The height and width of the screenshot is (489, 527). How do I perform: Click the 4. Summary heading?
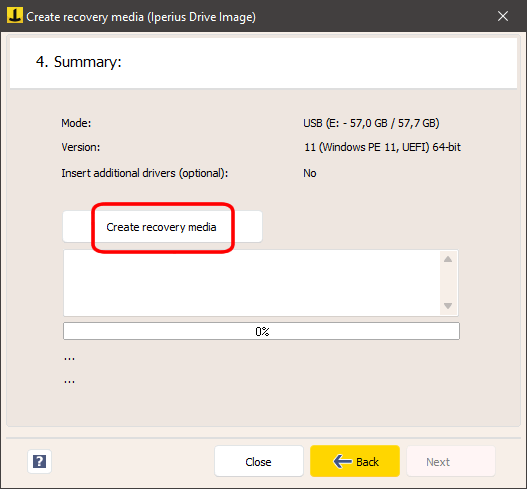point(78,62)
